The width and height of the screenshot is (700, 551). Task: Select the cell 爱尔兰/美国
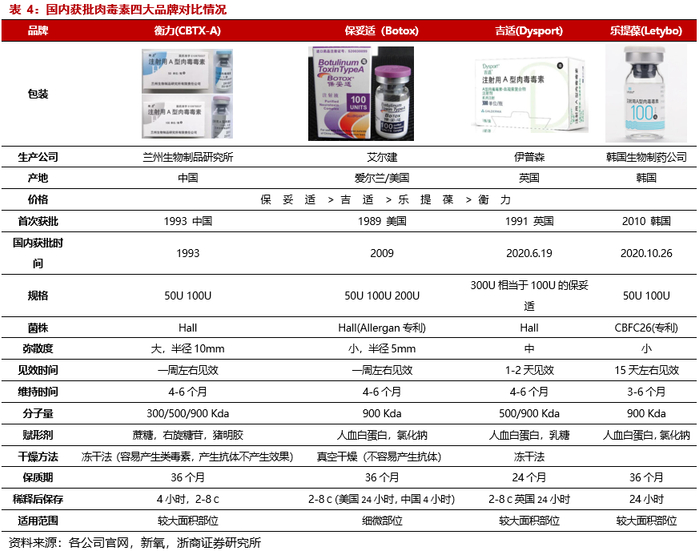point(382,178)
